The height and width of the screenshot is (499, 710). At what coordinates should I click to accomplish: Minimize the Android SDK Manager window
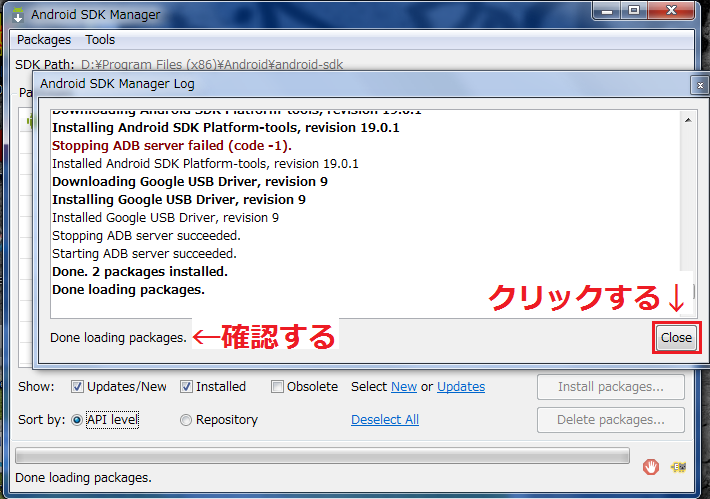point(607,10)
